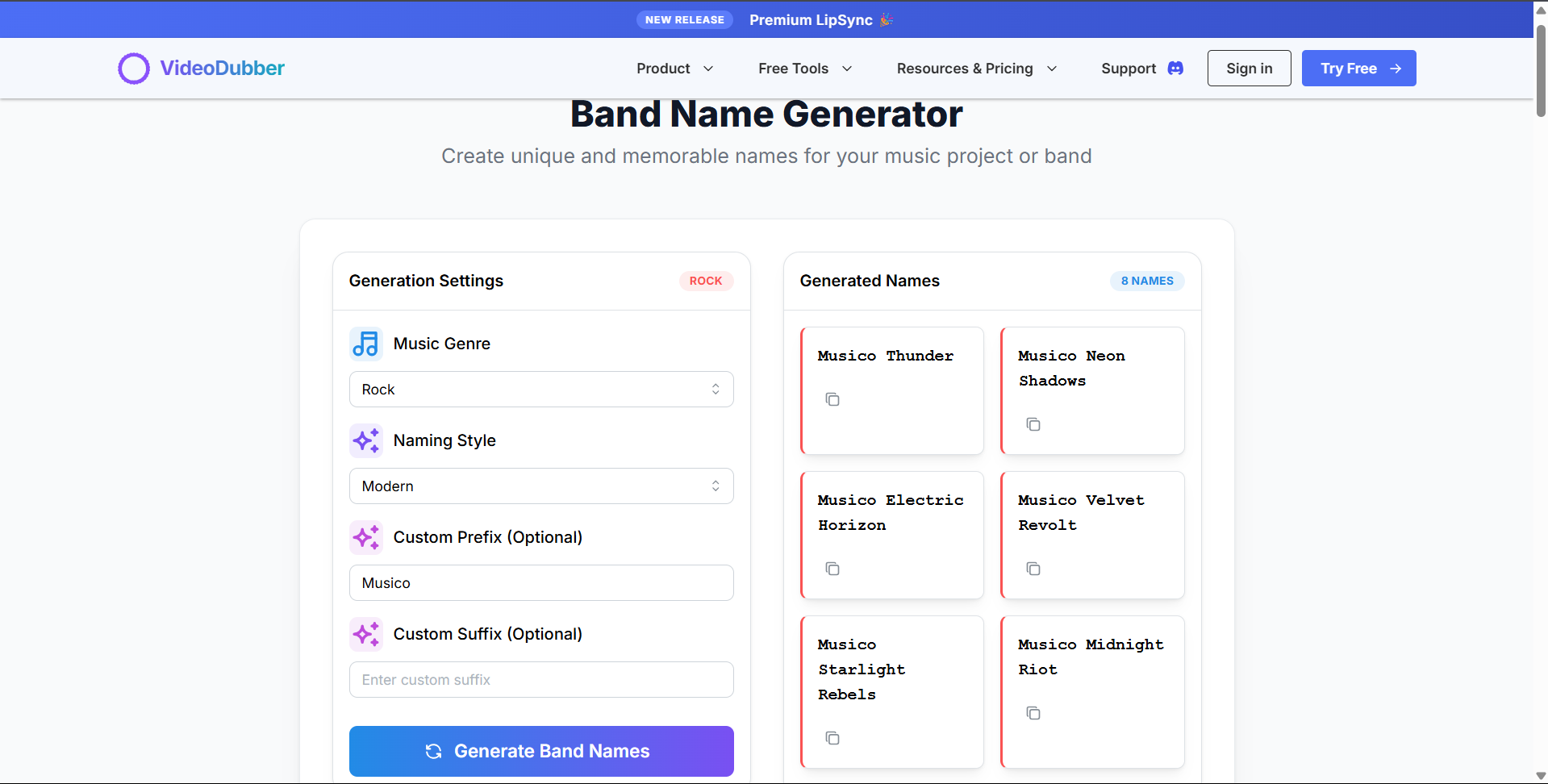Open the Naming Style dropdown set to Modern
The width and height of the screenshot is (1548, 784).
540,486
